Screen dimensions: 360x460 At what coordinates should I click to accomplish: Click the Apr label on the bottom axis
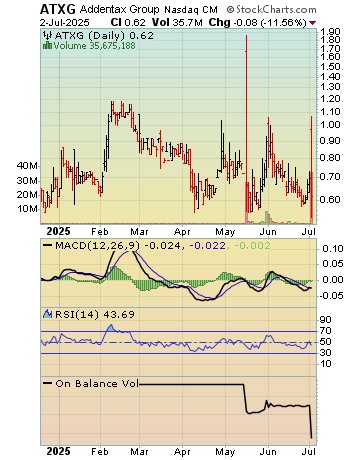(182, 452)
